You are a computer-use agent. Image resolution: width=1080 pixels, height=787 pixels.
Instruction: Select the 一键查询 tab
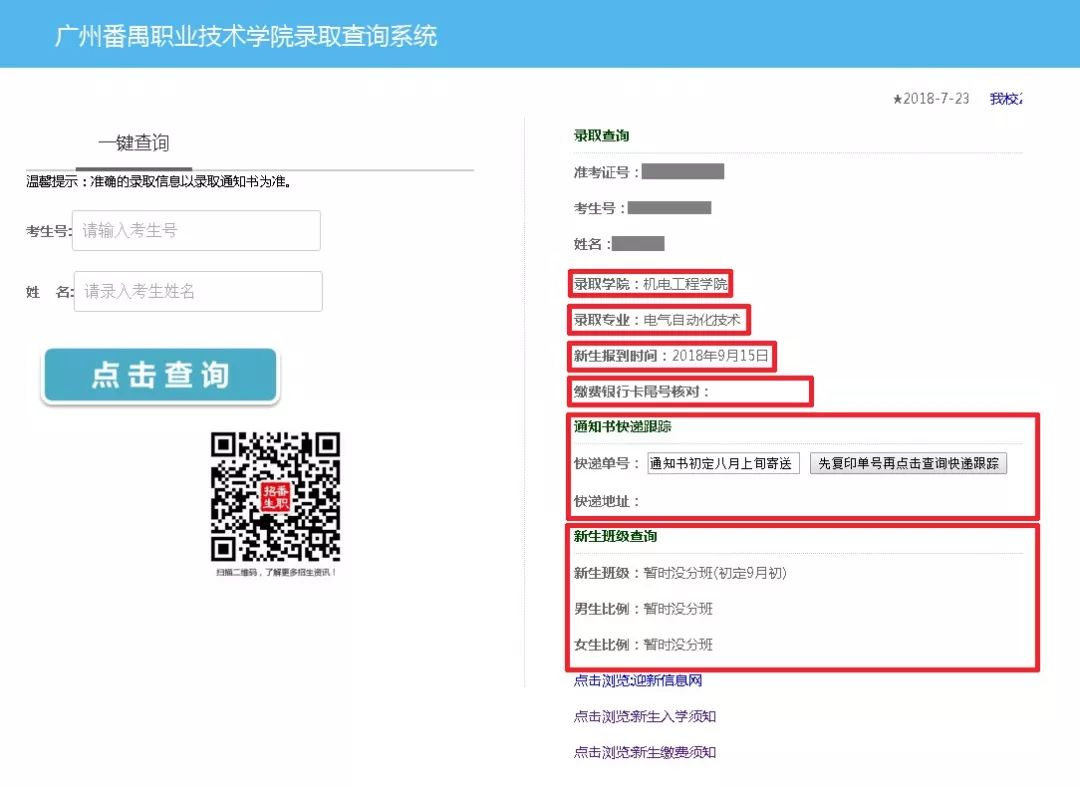point(132,143)
